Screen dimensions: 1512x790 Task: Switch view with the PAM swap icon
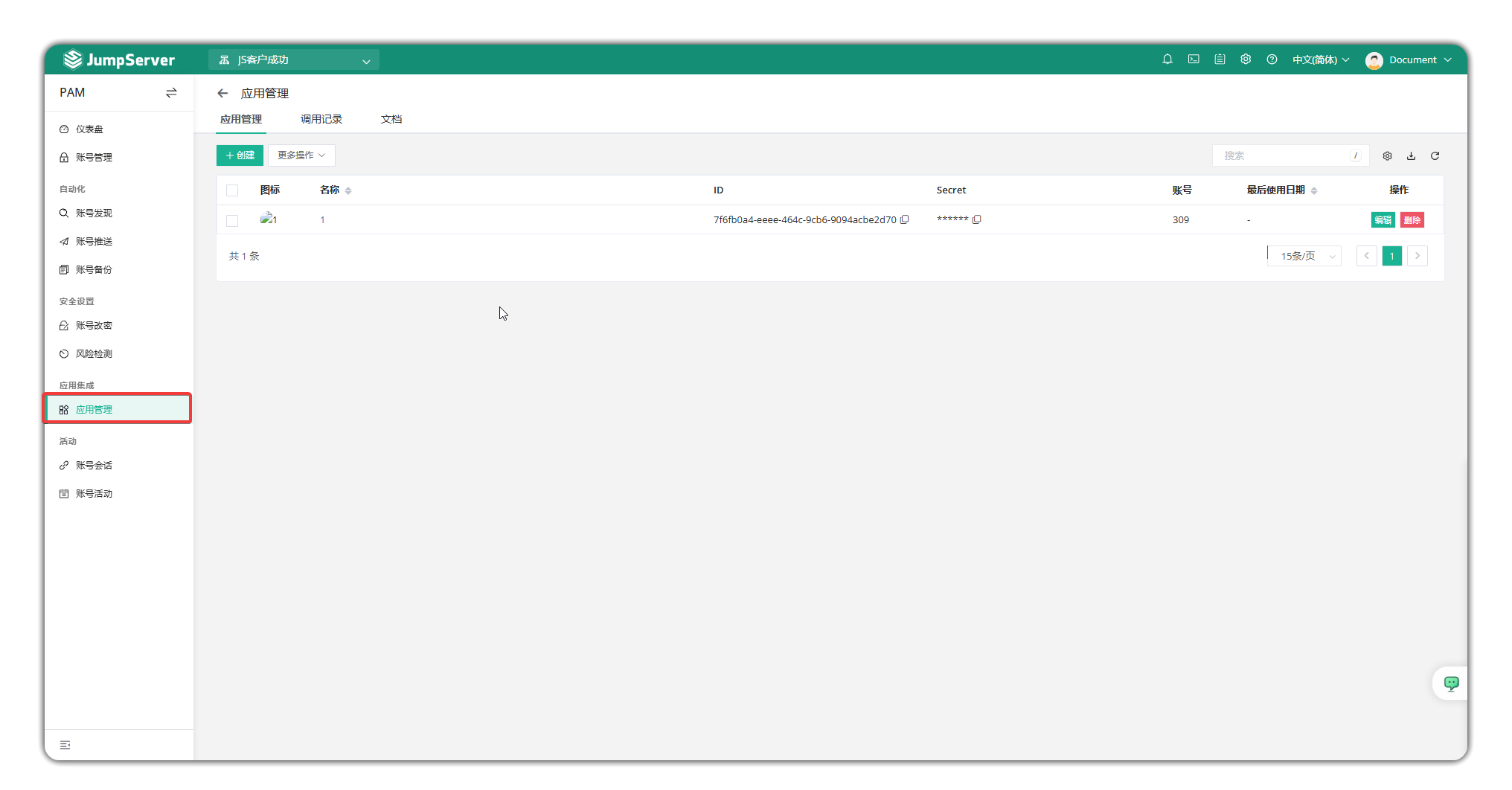coord(171,93)
